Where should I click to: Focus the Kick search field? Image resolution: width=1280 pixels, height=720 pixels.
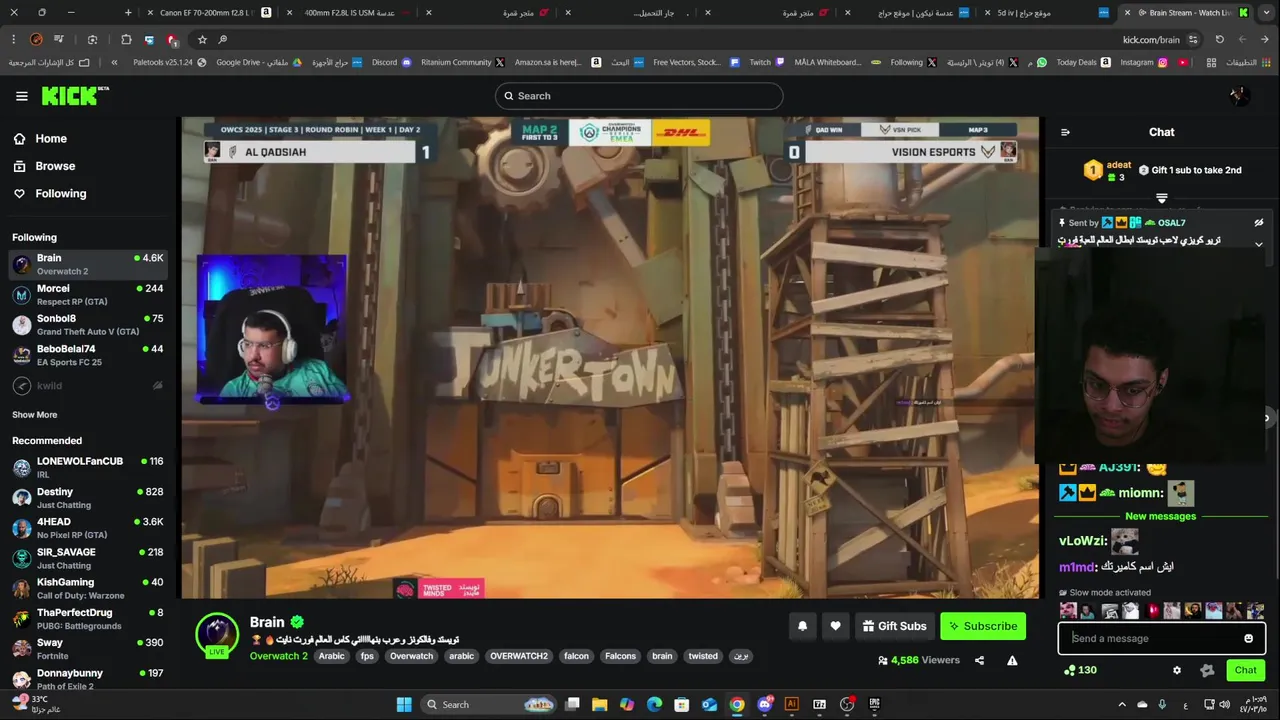[x=639, y=96]
